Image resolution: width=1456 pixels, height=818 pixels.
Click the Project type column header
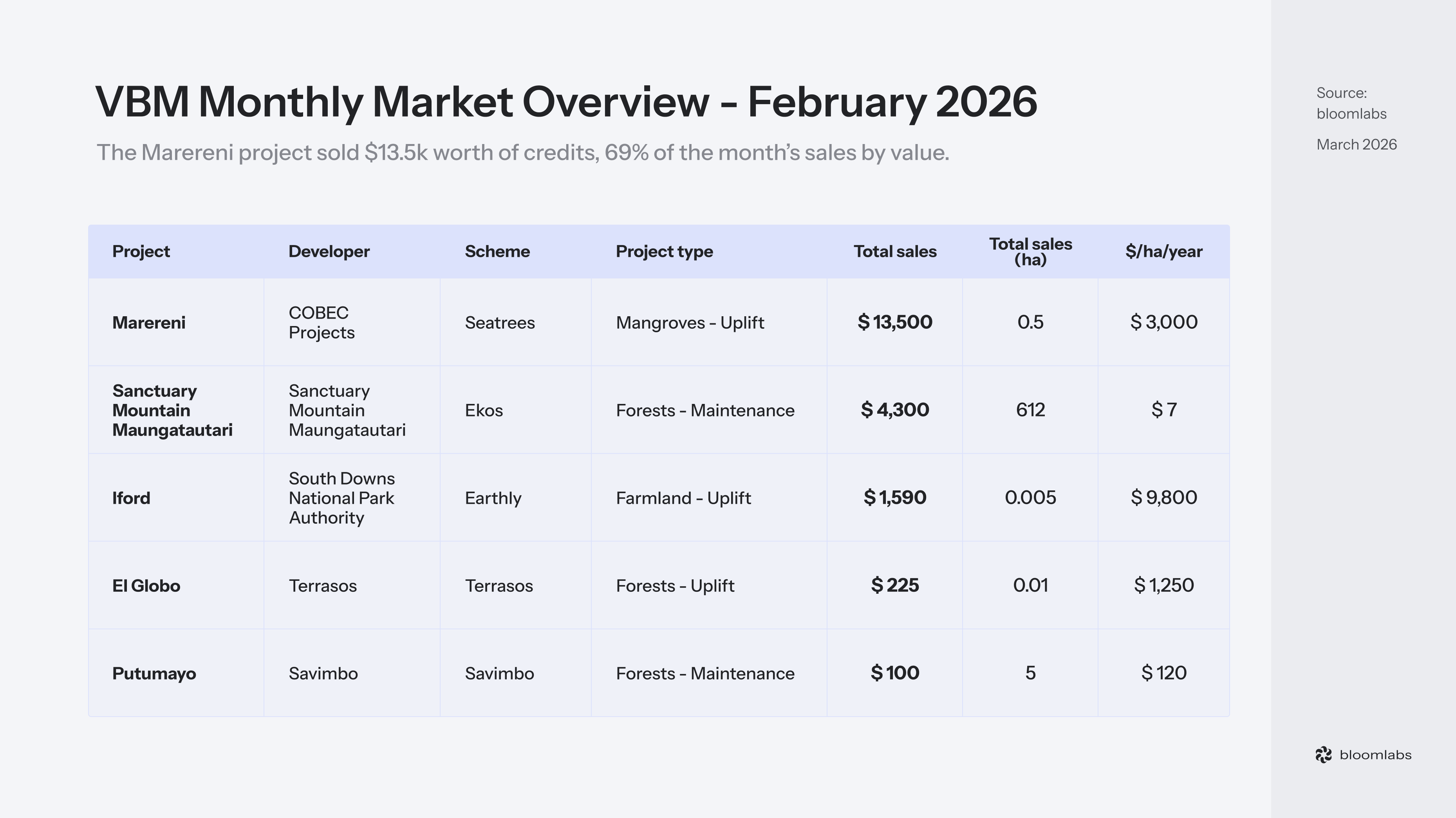coord(664,251)
